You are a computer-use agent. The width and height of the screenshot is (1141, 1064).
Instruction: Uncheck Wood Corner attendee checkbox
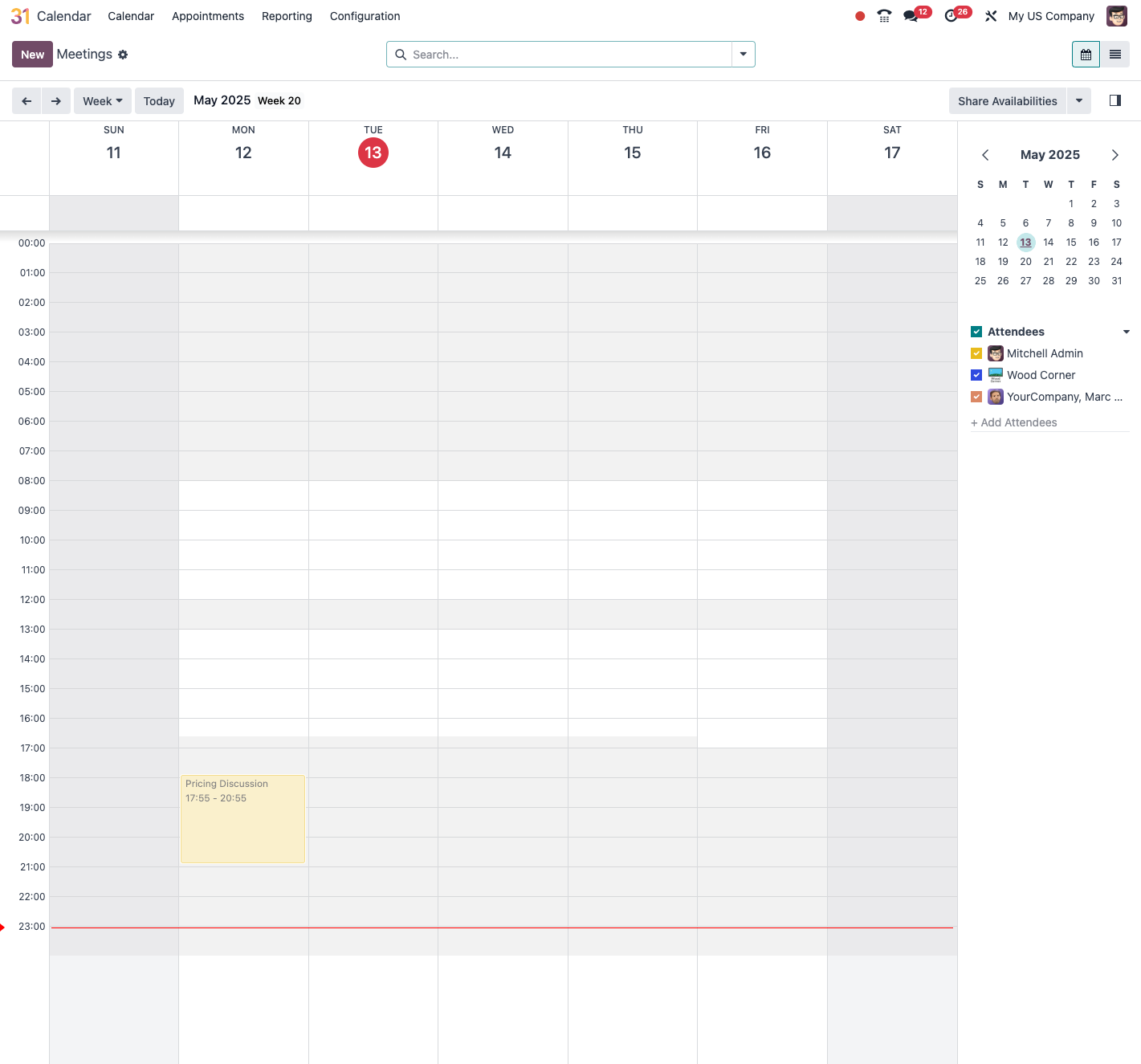coord(976,375)
